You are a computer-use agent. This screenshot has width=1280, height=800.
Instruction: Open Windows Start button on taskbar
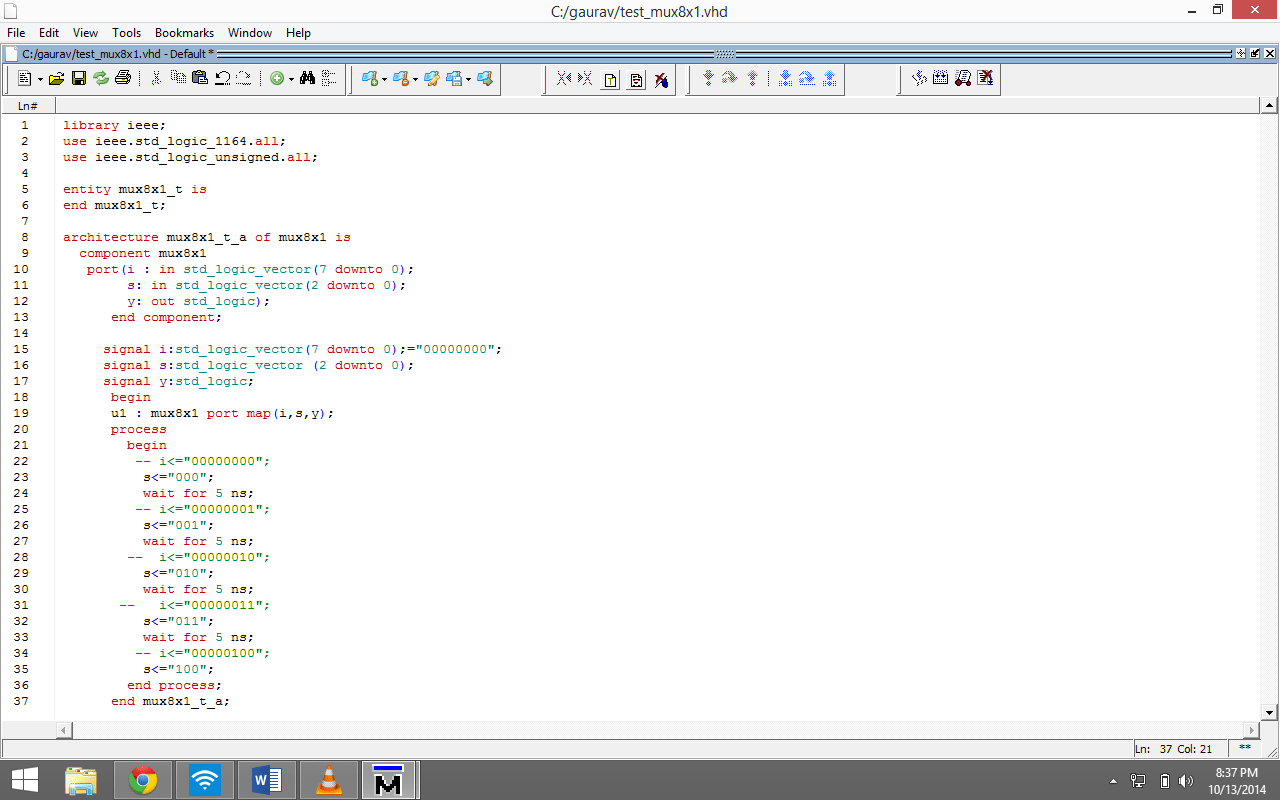[x=24, y=780]
